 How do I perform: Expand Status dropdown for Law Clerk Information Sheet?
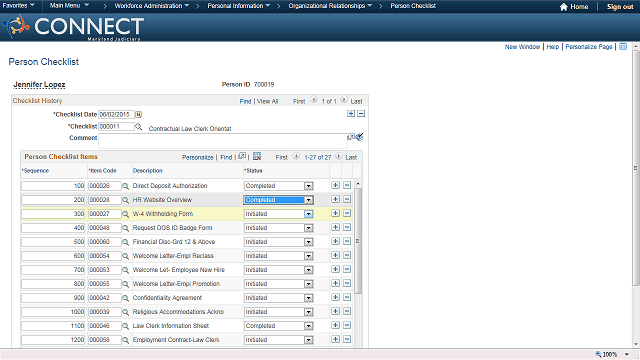pyautogui.click(x=309, y=326)
